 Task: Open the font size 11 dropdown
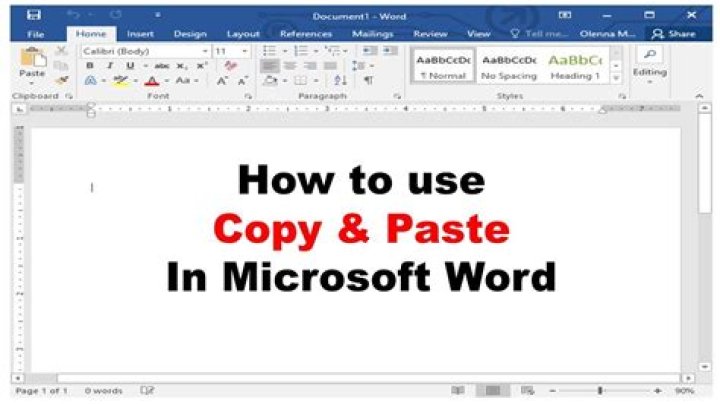pyautogui.click(x=245, y=51)
